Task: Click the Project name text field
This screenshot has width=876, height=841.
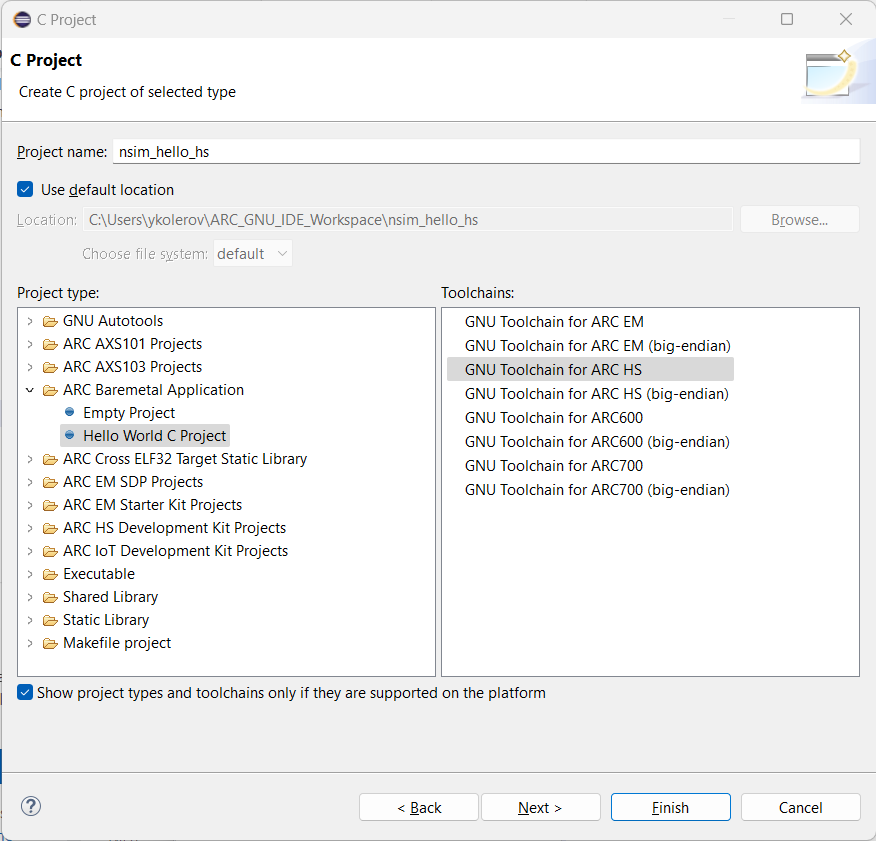Action: [485, 152]
